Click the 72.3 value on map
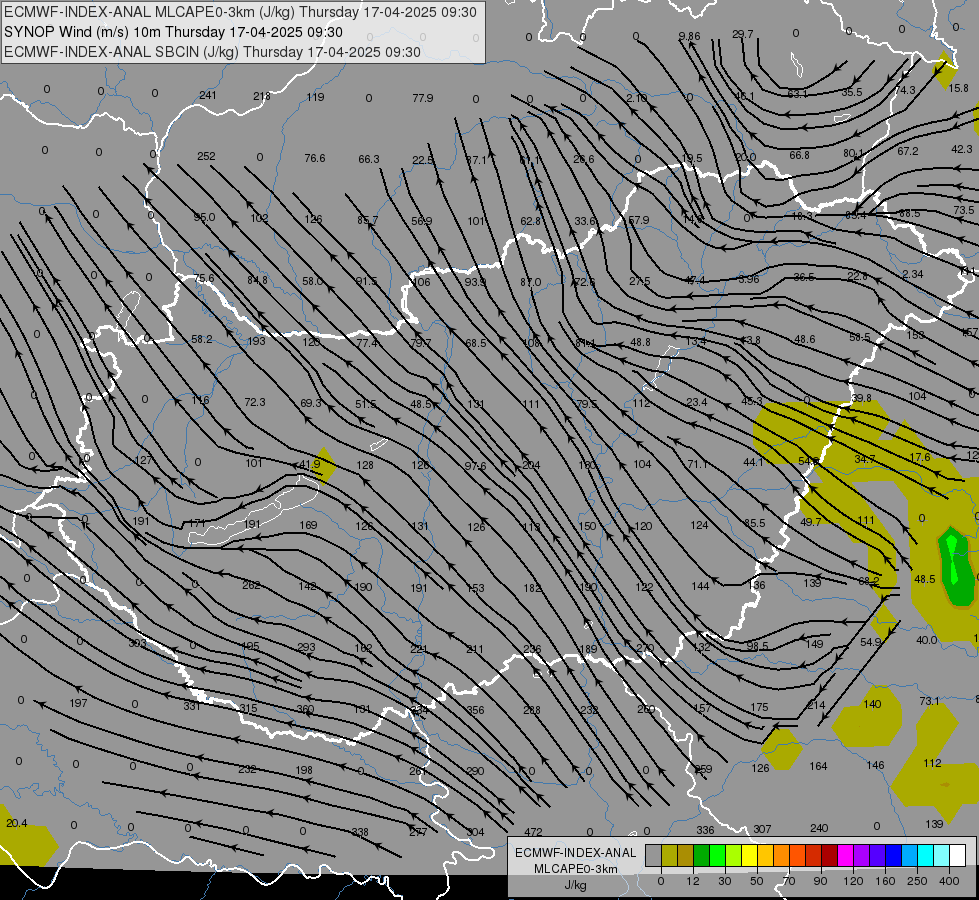 (255, 402)
